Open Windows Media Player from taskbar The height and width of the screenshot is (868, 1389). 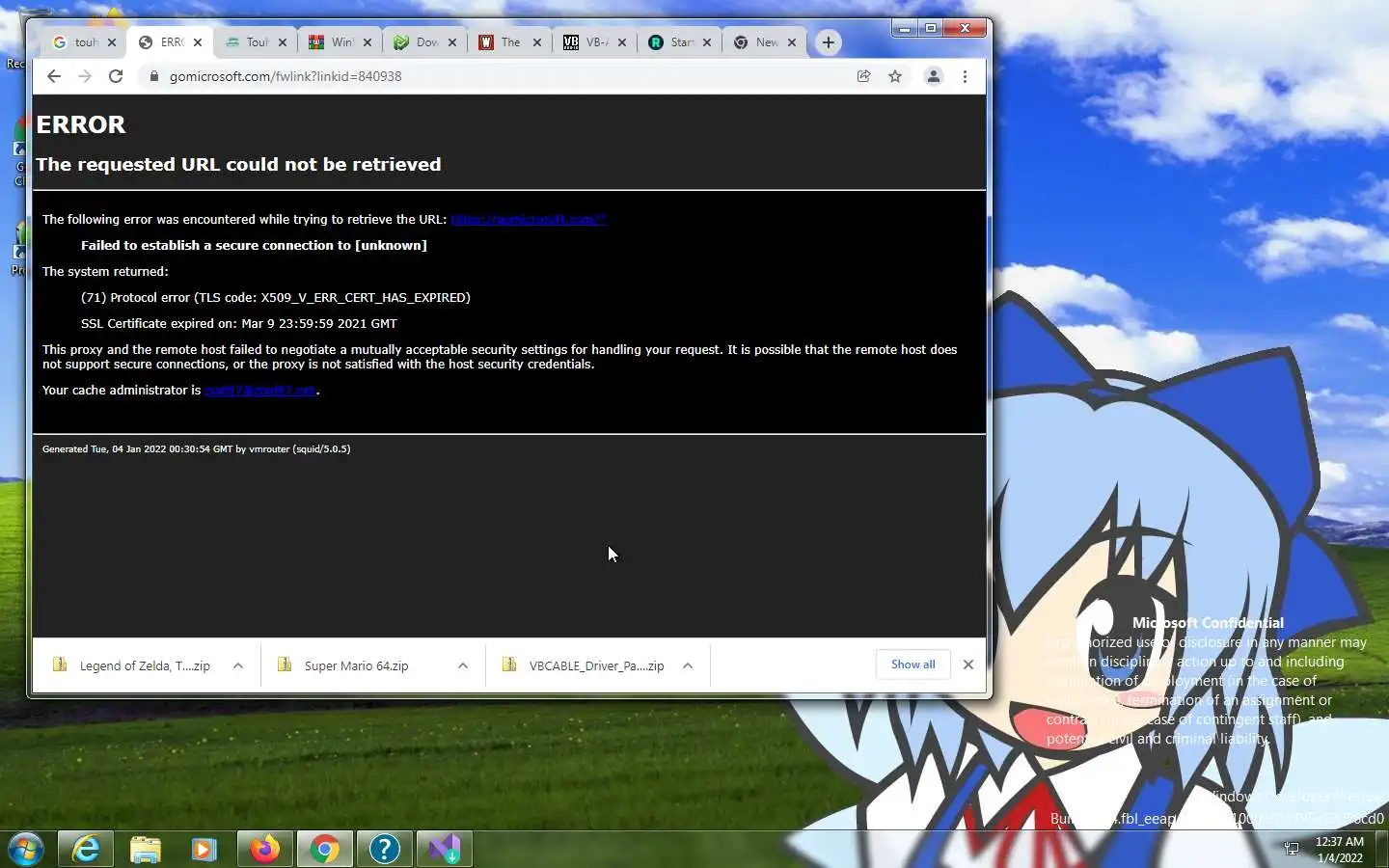point(204,850)
